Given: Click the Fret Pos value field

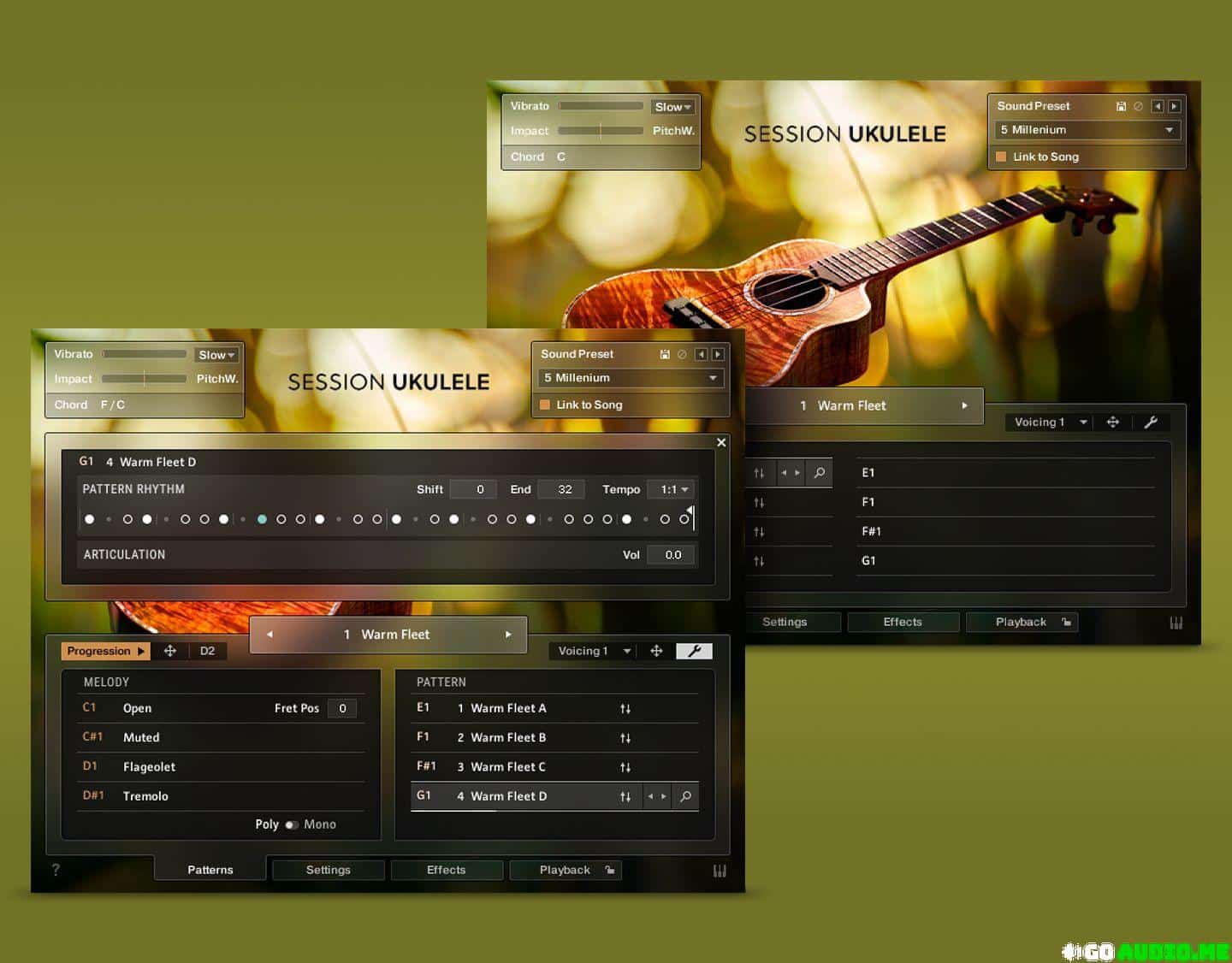Looking at the screenshot, I should coord(342,708).
